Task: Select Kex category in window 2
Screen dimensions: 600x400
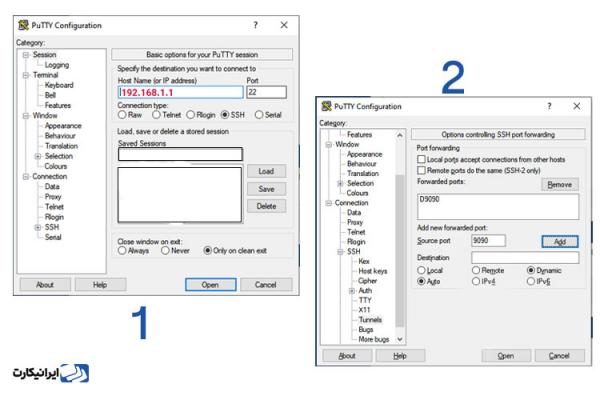Action: (x=364, y=261)
